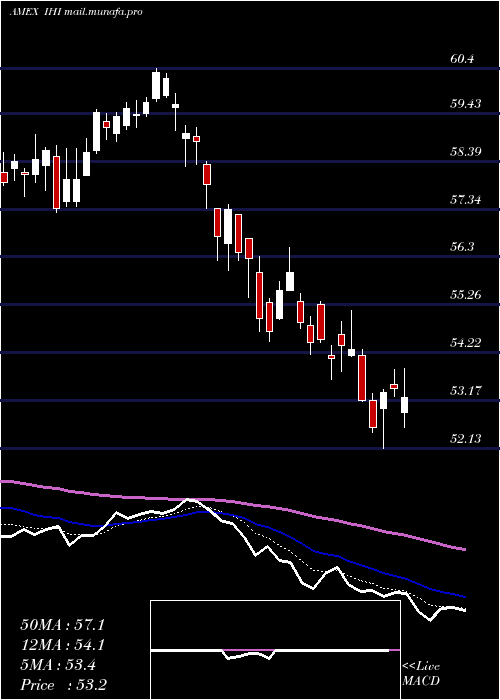Click the 54.22 price level label
Screen dimensions: 500x700
(x=466, y=342)
